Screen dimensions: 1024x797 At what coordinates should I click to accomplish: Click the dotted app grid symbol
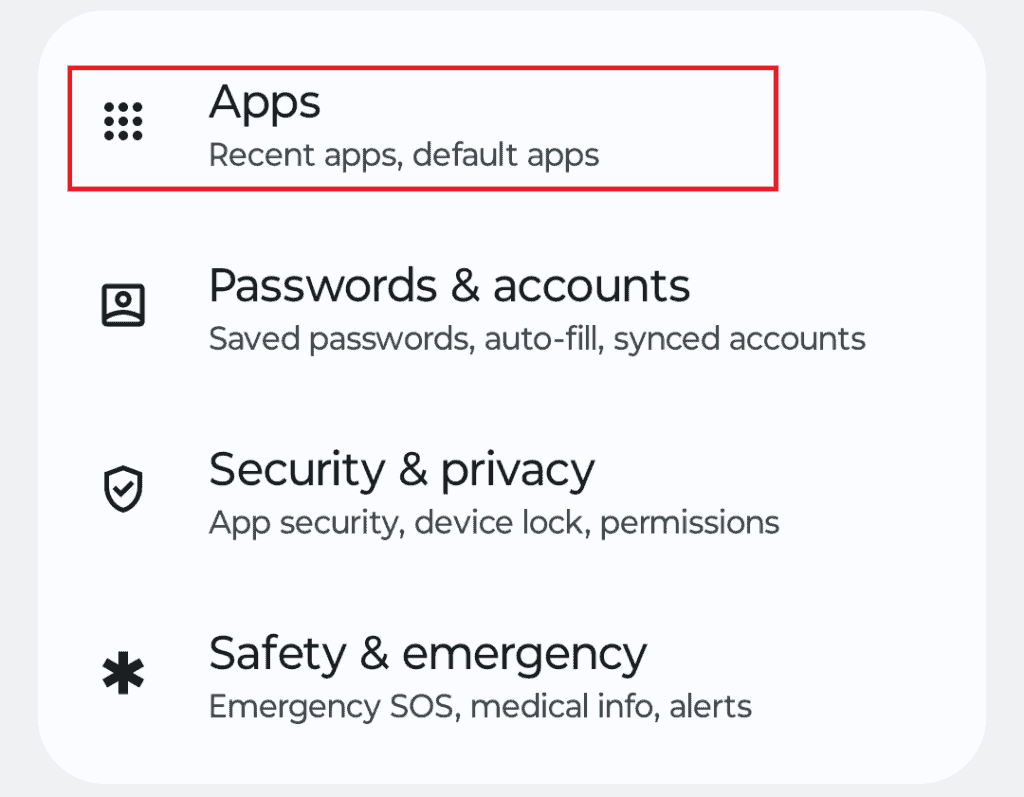click(x=122, y=121)
